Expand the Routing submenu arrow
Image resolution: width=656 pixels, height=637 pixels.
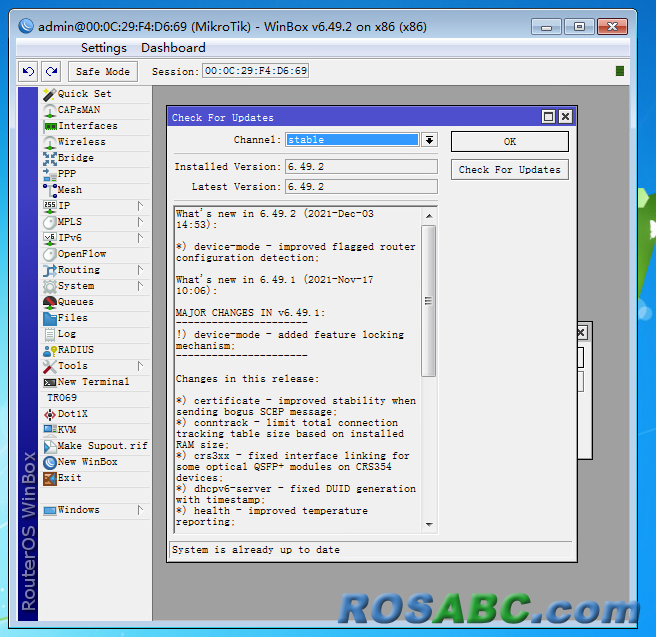coord(140,270)
